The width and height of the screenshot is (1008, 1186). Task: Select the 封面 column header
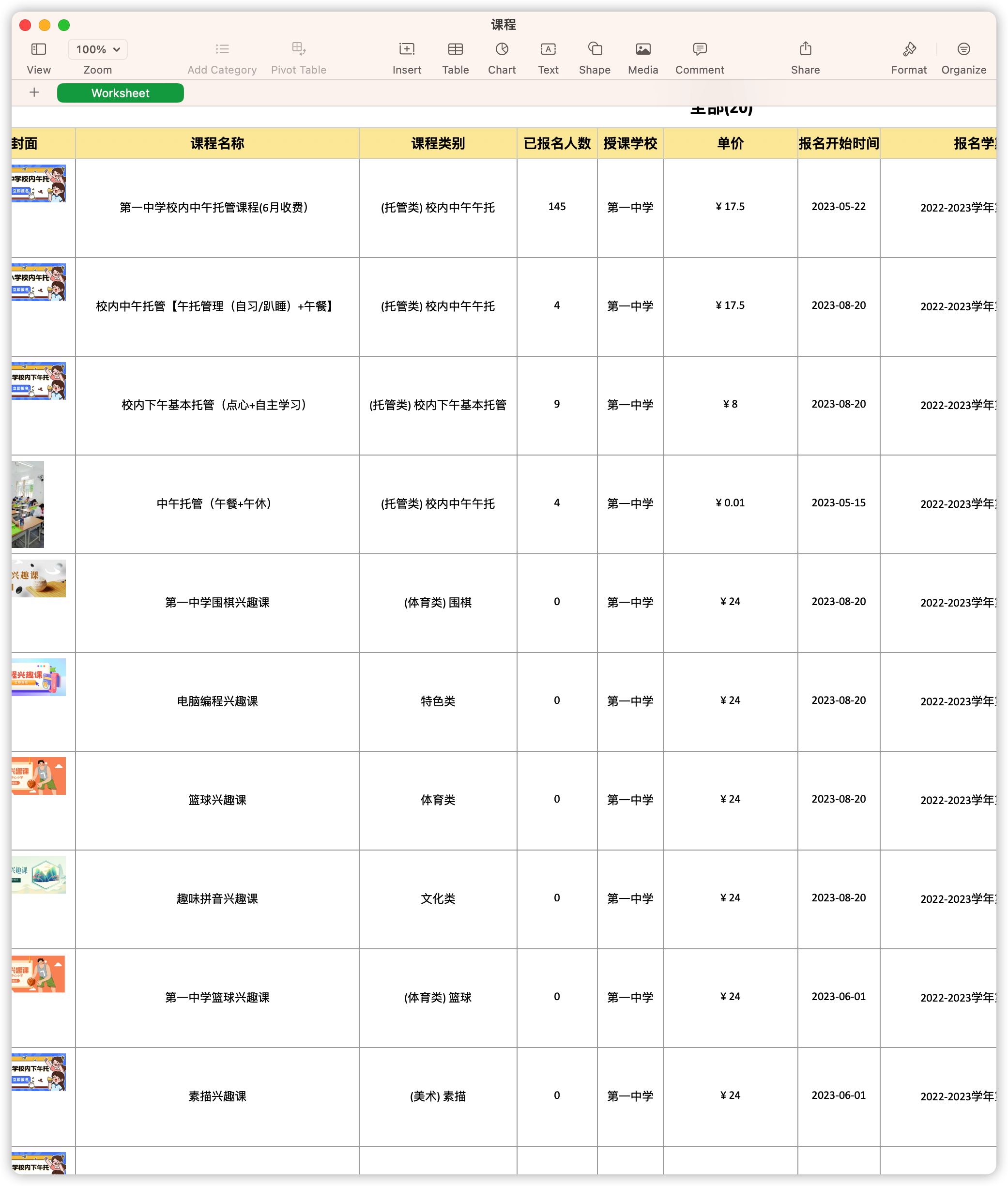point(44,143)
